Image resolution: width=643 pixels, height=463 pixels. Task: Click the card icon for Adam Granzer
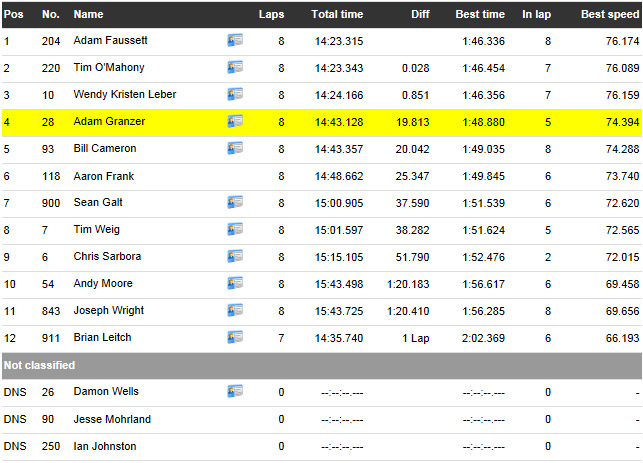coord(235,122)
